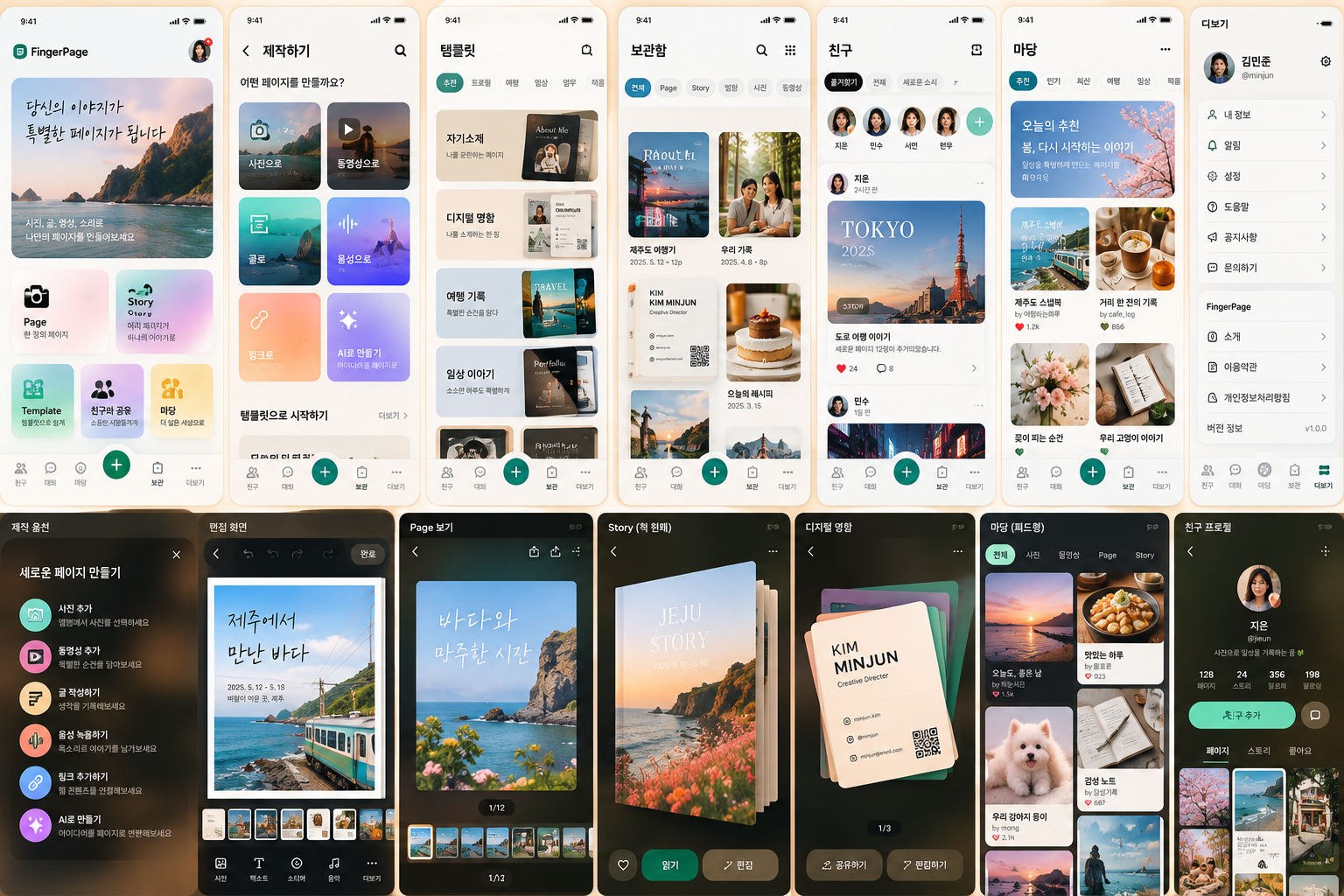Open the settings gear beside 김민준
1344x896 pixels.
pyautogui.click(x=1326, y=61)
